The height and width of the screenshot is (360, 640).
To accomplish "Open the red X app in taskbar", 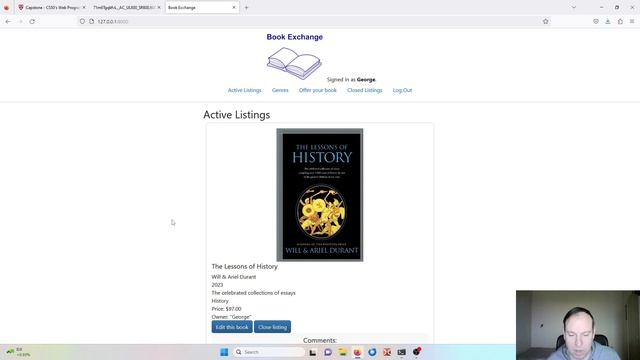I will click(387, 352).
